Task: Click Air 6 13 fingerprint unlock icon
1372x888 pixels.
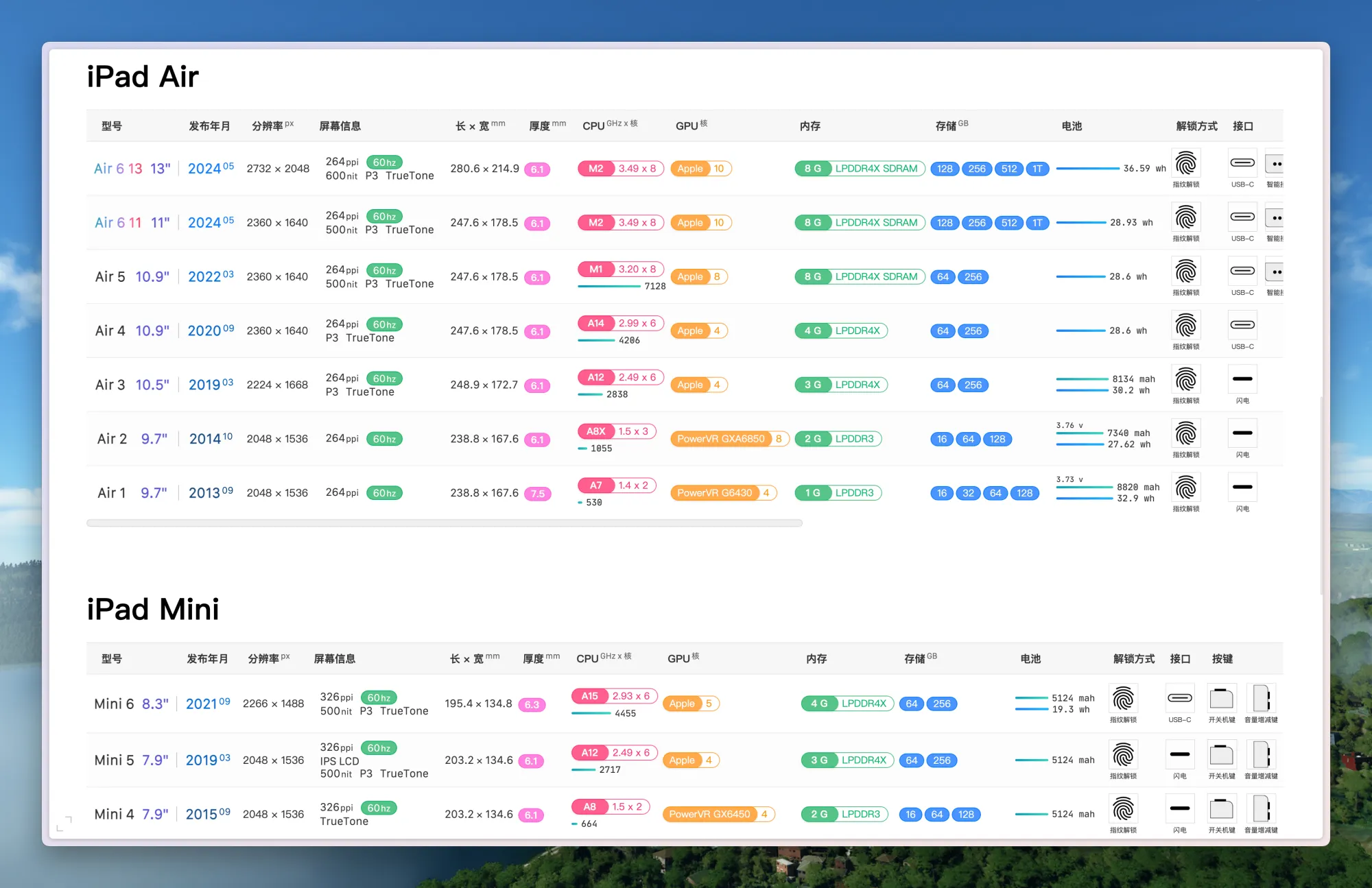Action: (x=1185, y=164)
